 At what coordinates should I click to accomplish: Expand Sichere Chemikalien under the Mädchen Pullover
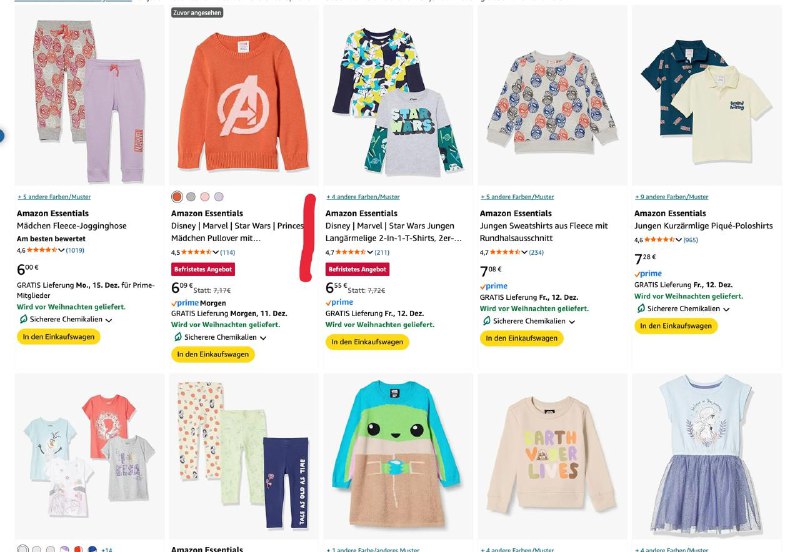pyautogui.click(x=262, y=338)
